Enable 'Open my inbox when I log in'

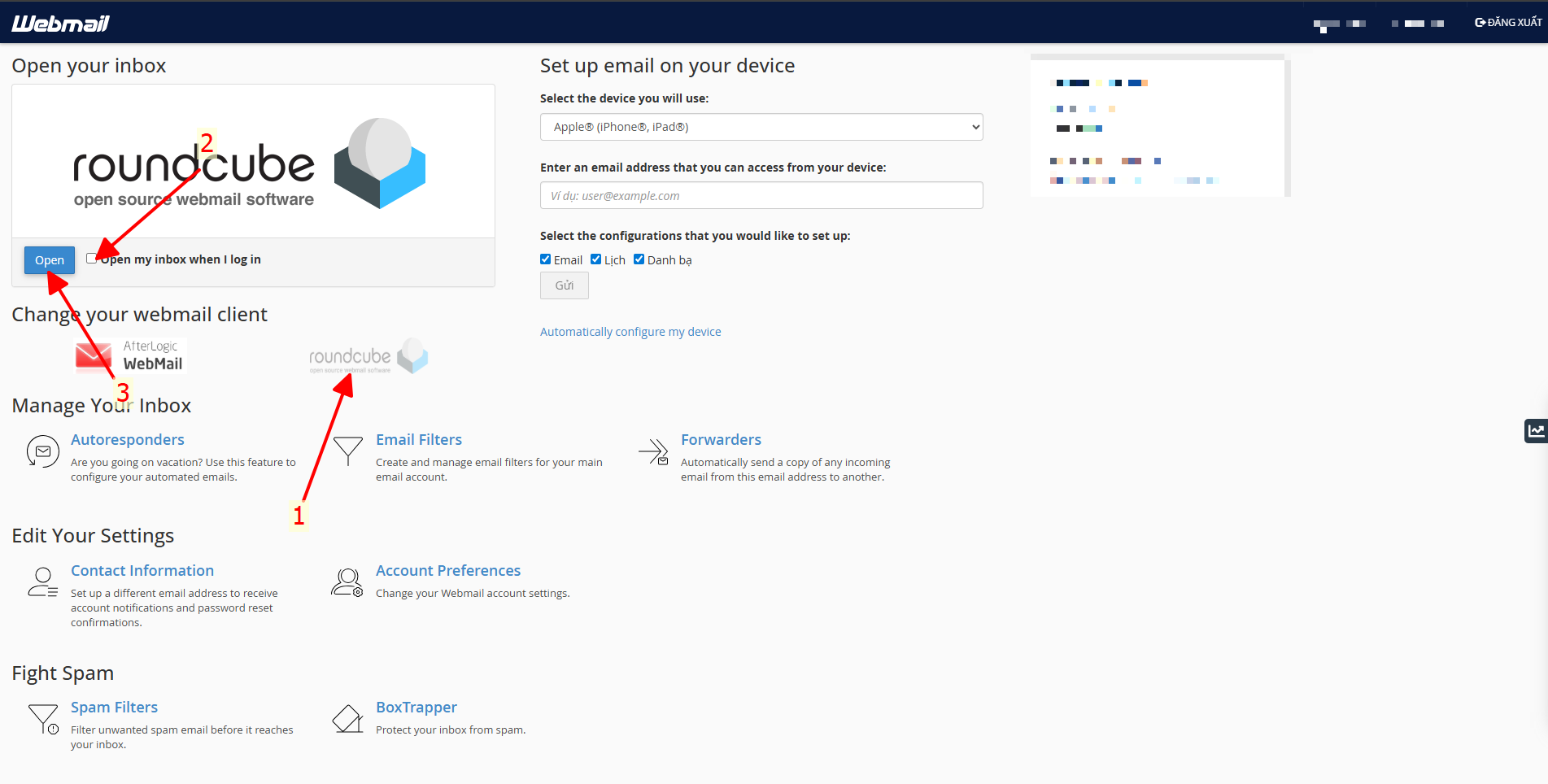pos(92,259)
